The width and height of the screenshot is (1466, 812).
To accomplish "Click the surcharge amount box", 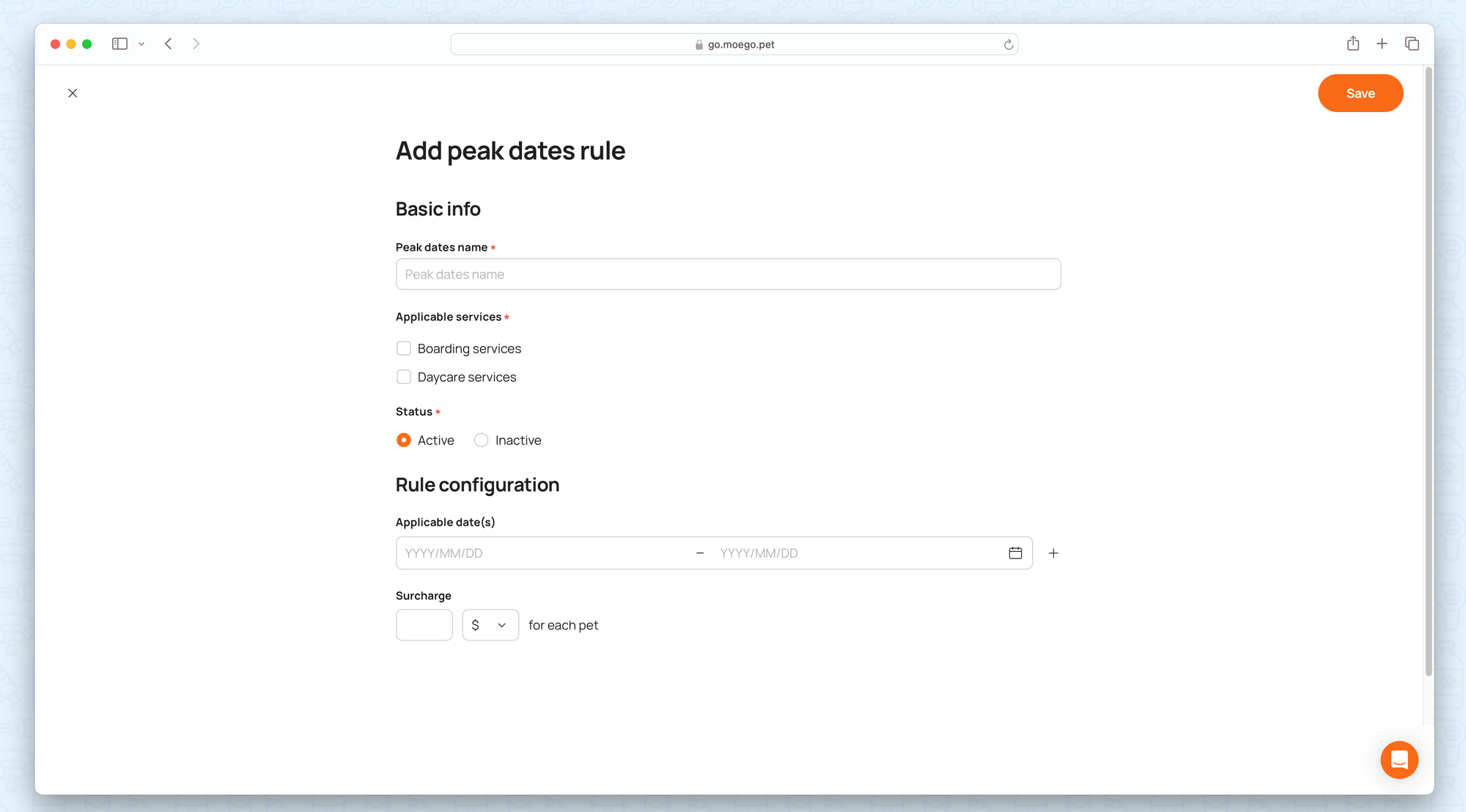I will click(x=424, y=625).
